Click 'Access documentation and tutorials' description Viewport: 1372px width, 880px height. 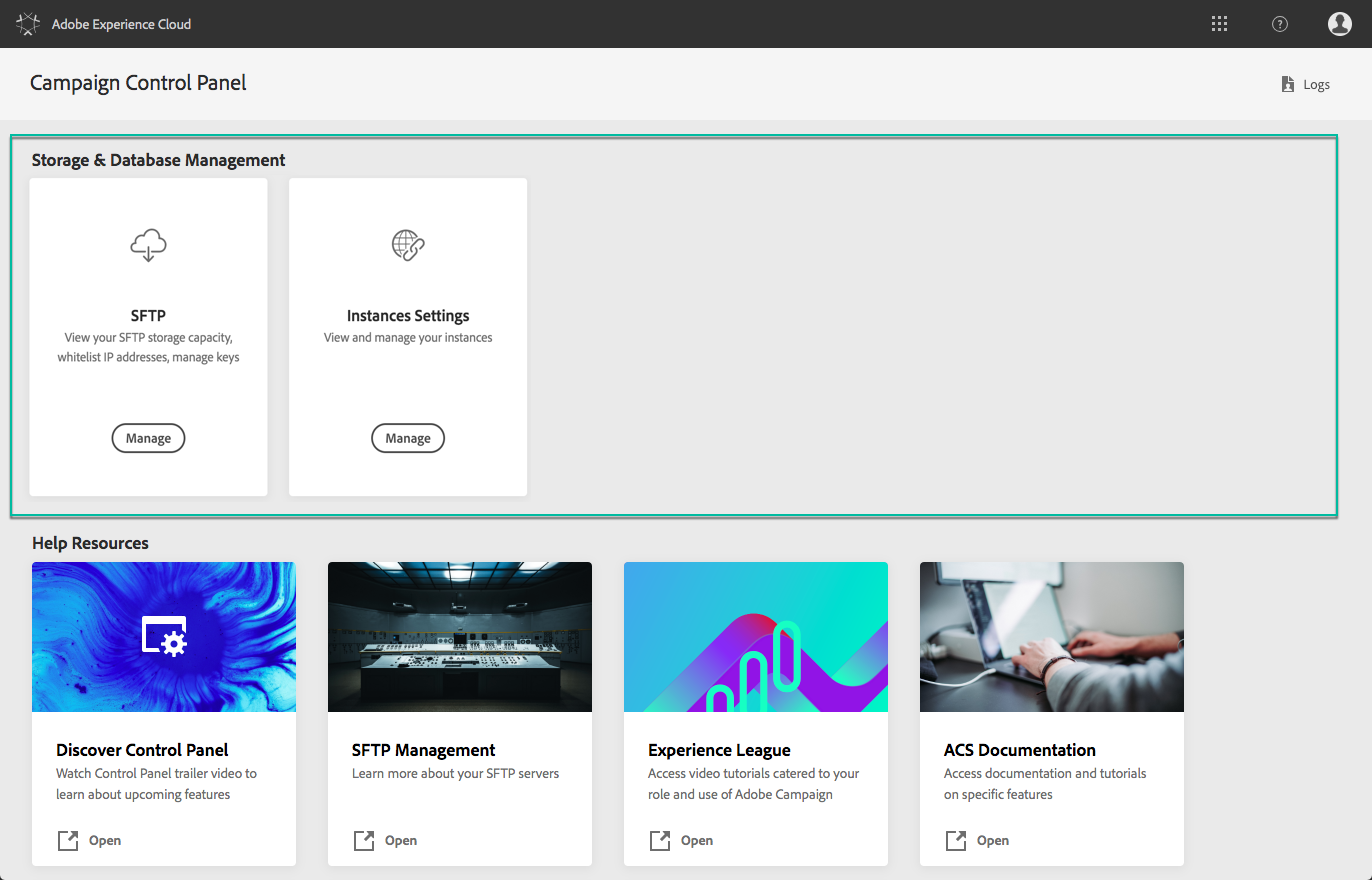coord(1045,784)
